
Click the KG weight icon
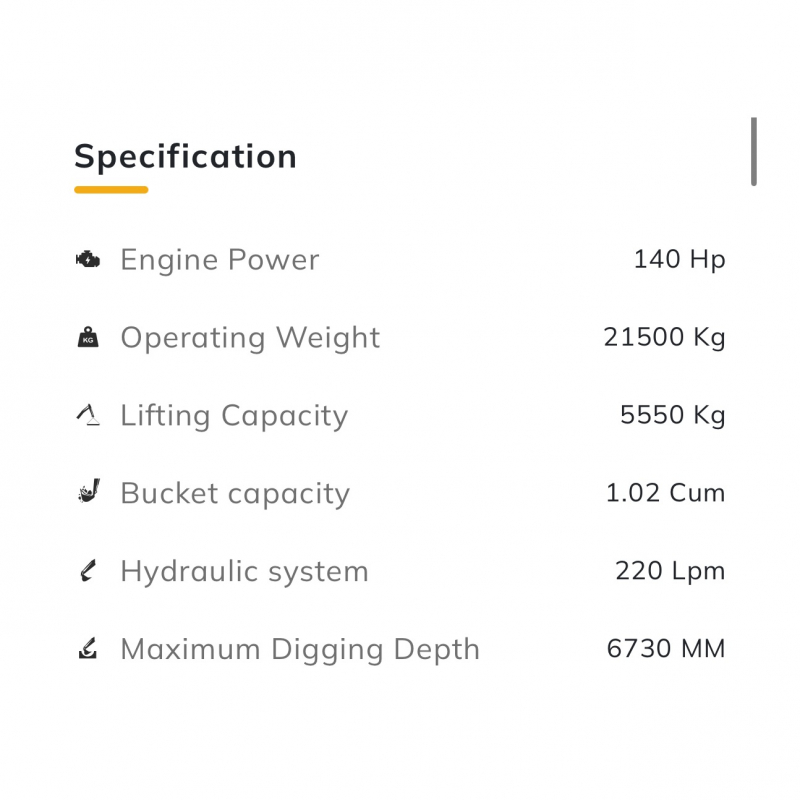[x=88, y=338]
